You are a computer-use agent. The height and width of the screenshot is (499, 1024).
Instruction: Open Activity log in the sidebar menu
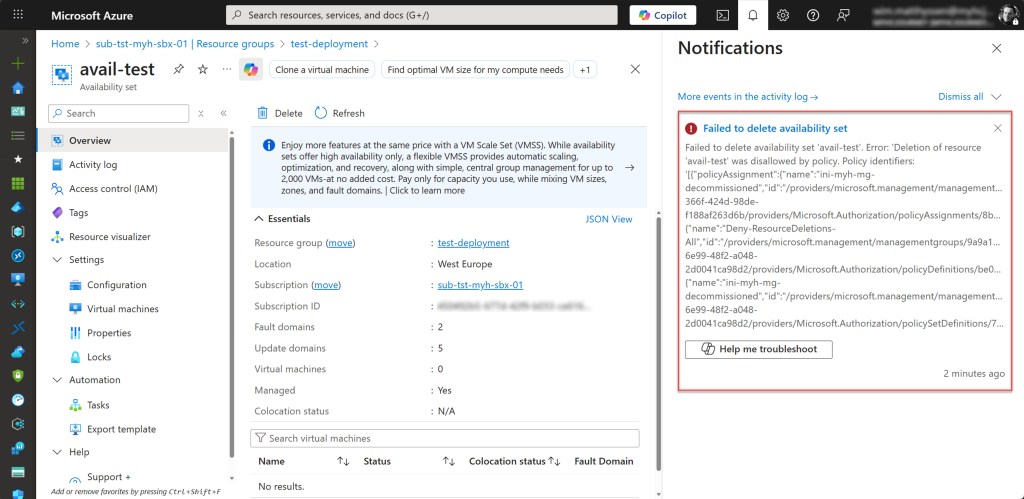[92, 165]
